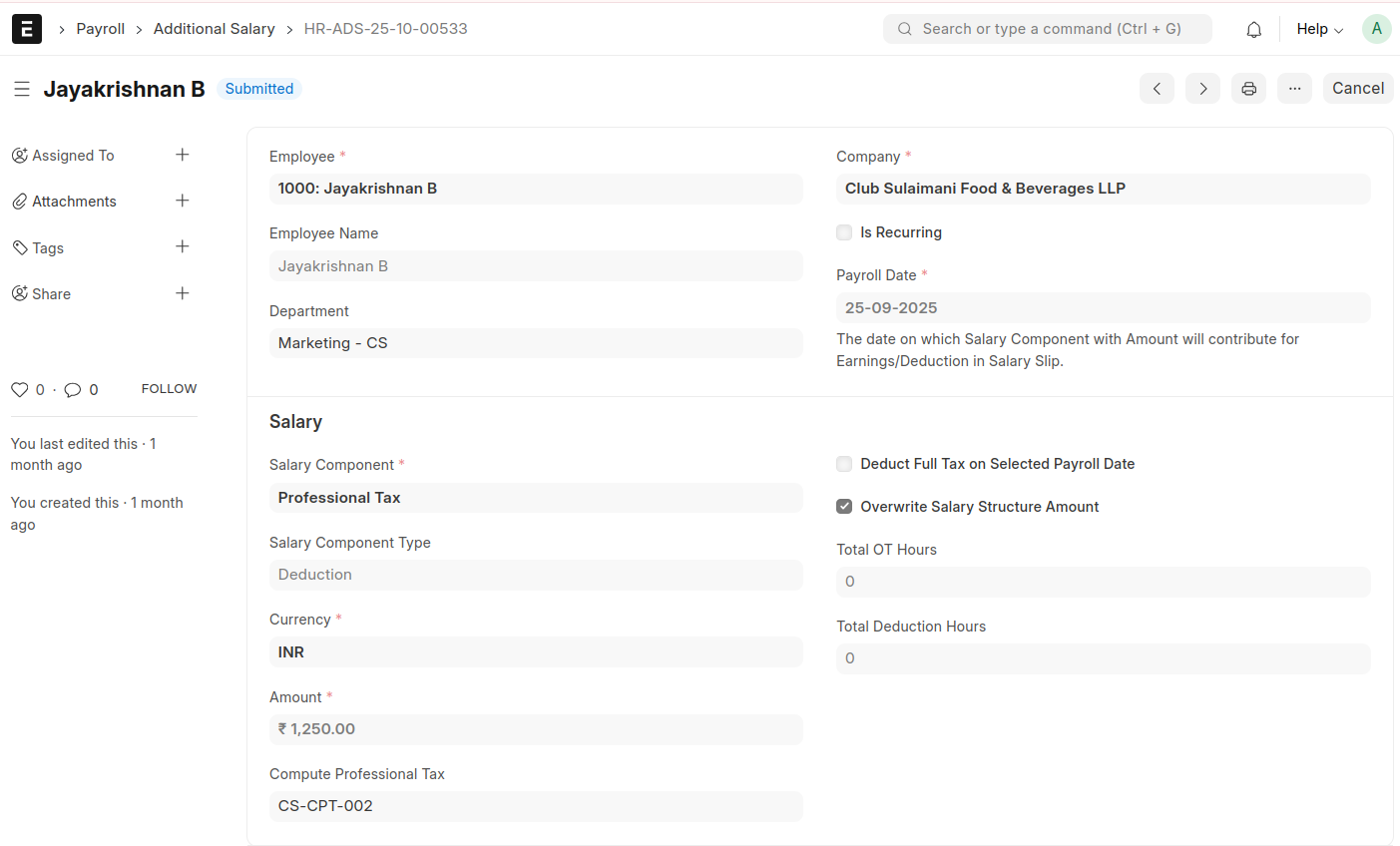The image size is (1400, 846).
Task: Print this Additional Salary document
Action: [1248, 89]
